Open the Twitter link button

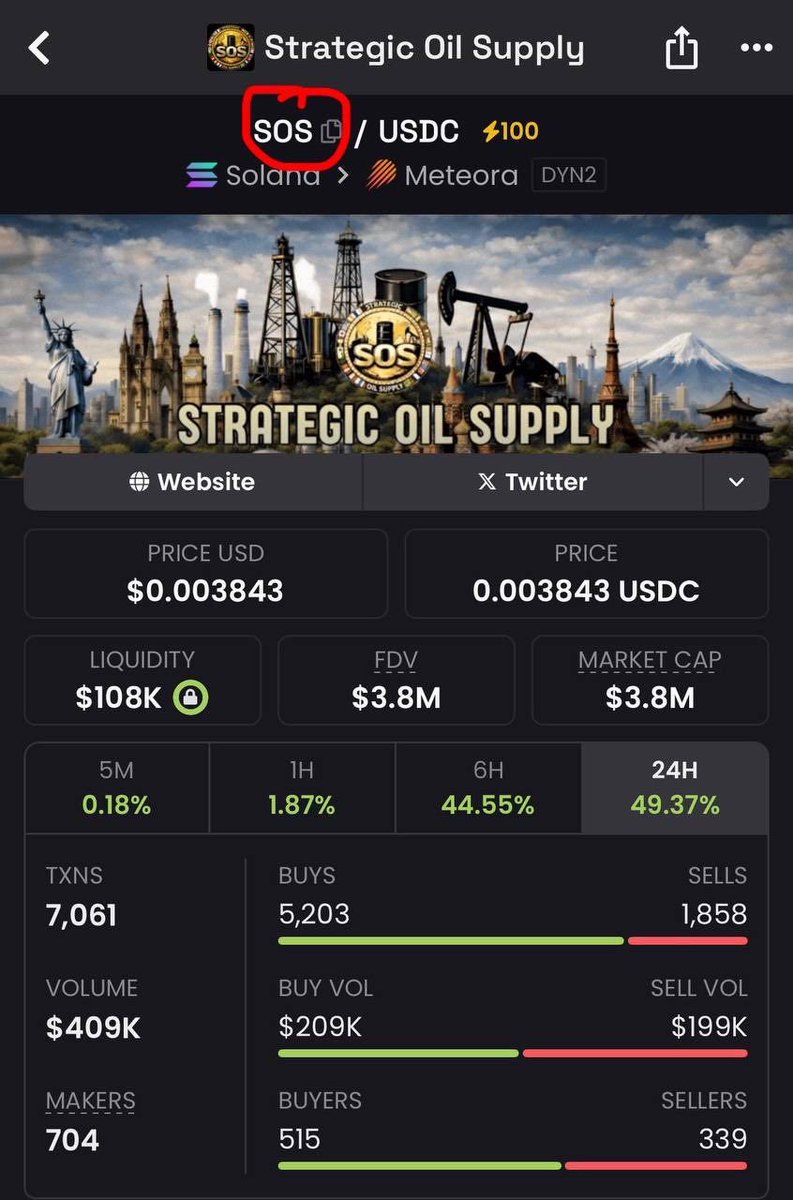point(533,482)
